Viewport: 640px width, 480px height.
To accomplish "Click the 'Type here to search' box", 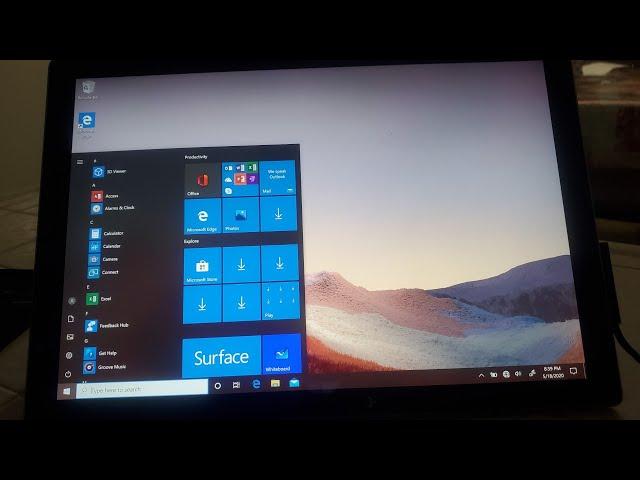I will [x=142, y=389].
